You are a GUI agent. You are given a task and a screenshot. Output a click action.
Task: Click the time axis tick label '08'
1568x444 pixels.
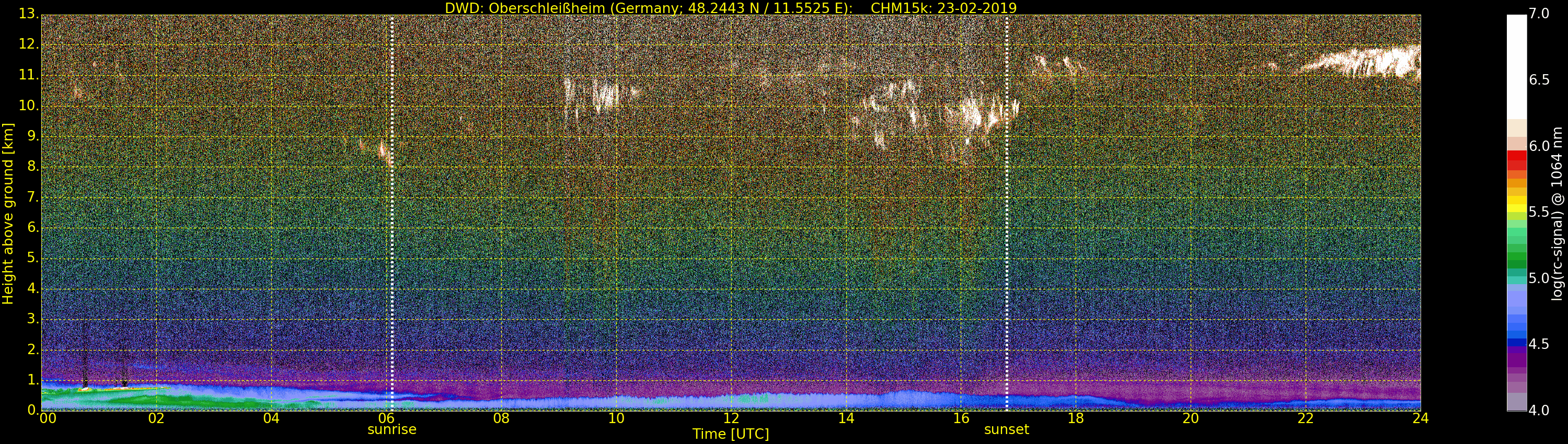point(501,418)
